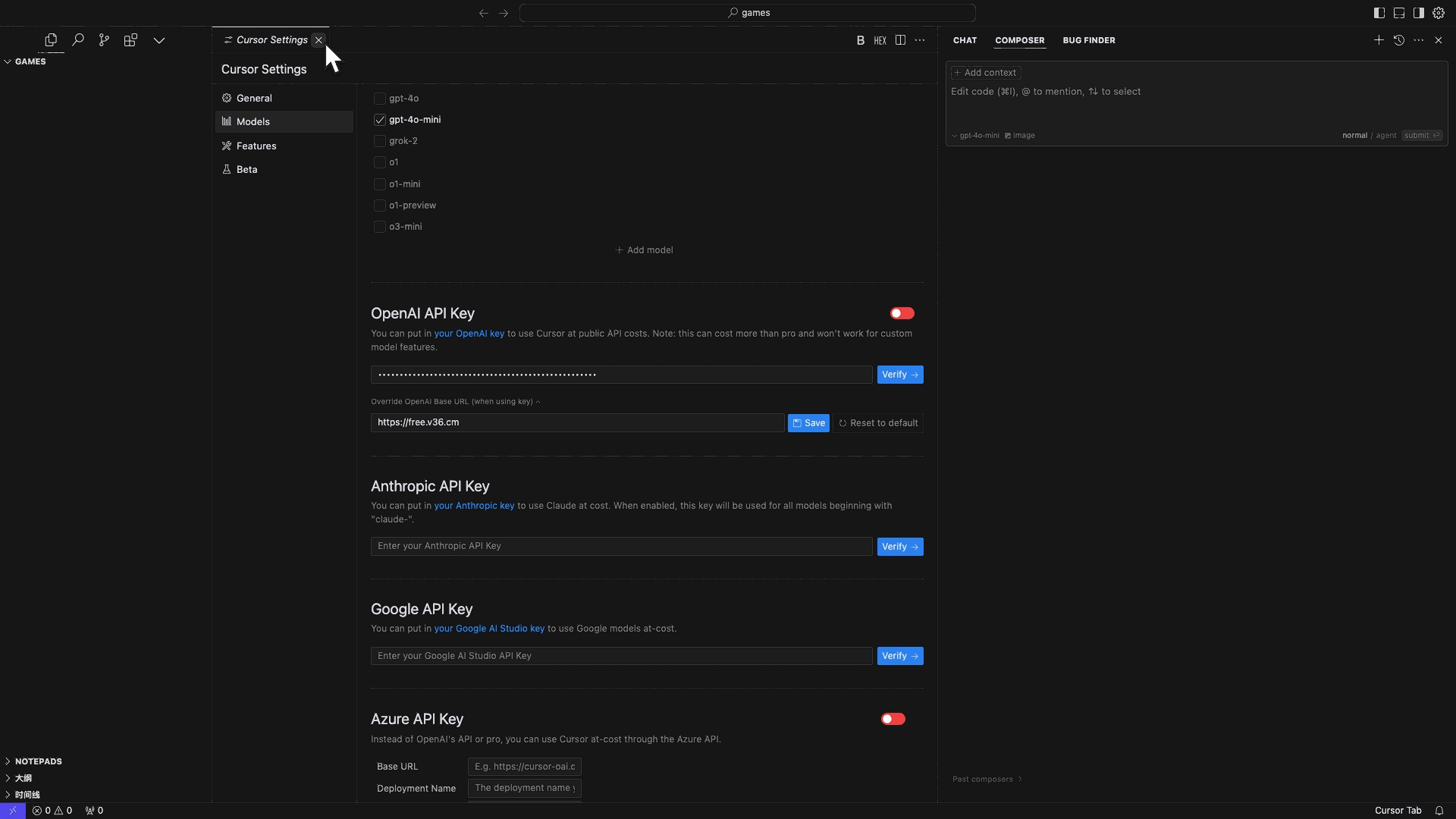This screenshot has height=819, width=1456.
Task: Open settings gear in title bar
Action: point(1439,13)
